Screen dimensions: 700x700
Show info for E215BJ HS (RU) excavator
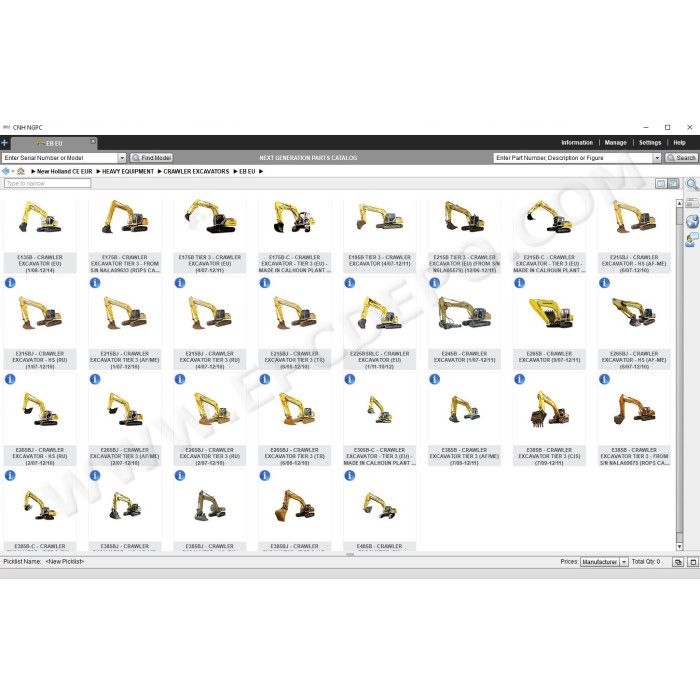[x=10, y=283]
